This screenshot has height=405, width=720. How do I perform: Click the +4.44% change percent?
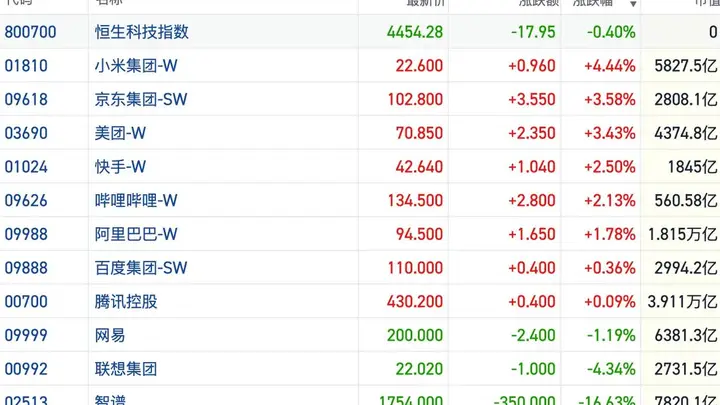click(x=610, y=66)
